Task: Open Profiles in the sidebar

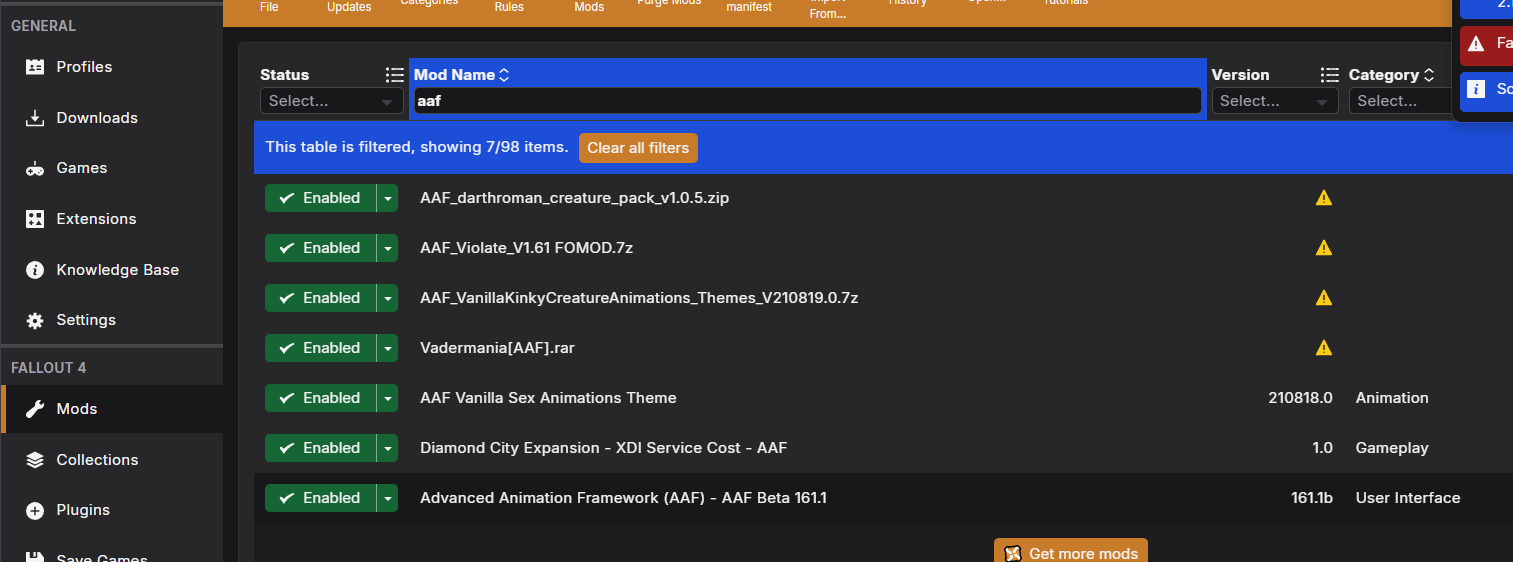Action: click(x=84, y=67)
